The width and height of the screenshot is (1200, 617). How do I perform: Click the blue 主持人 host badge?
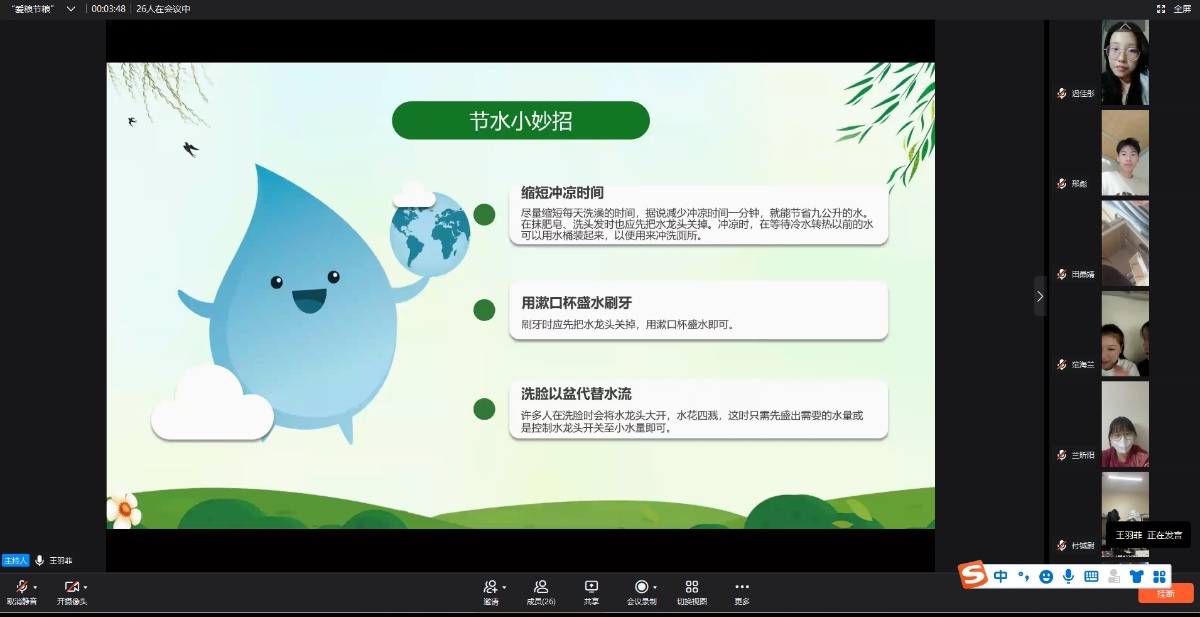pyautogui.click(x=15, y=560)
